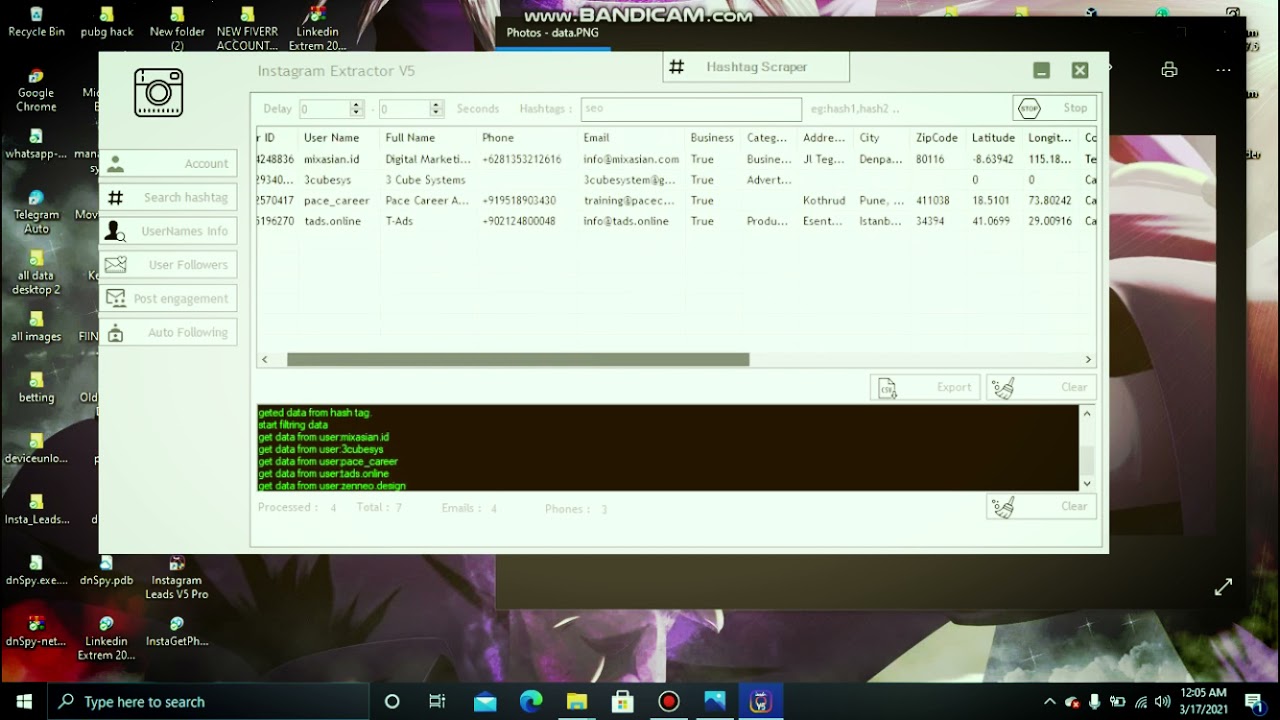Click the second Delay spinner arrows

[x=436, y=109]
